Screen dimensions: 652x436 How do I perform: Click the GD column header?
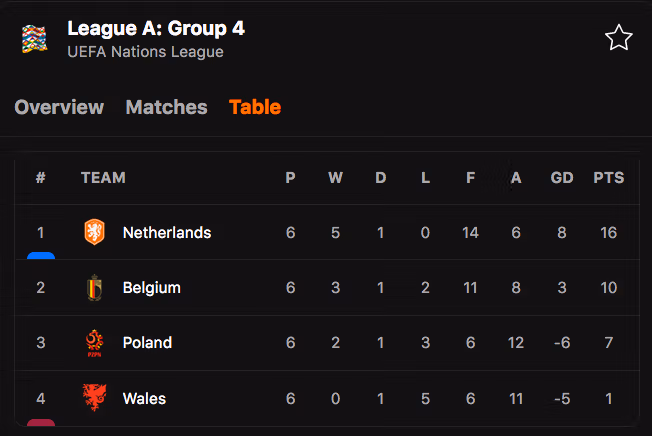562,178
